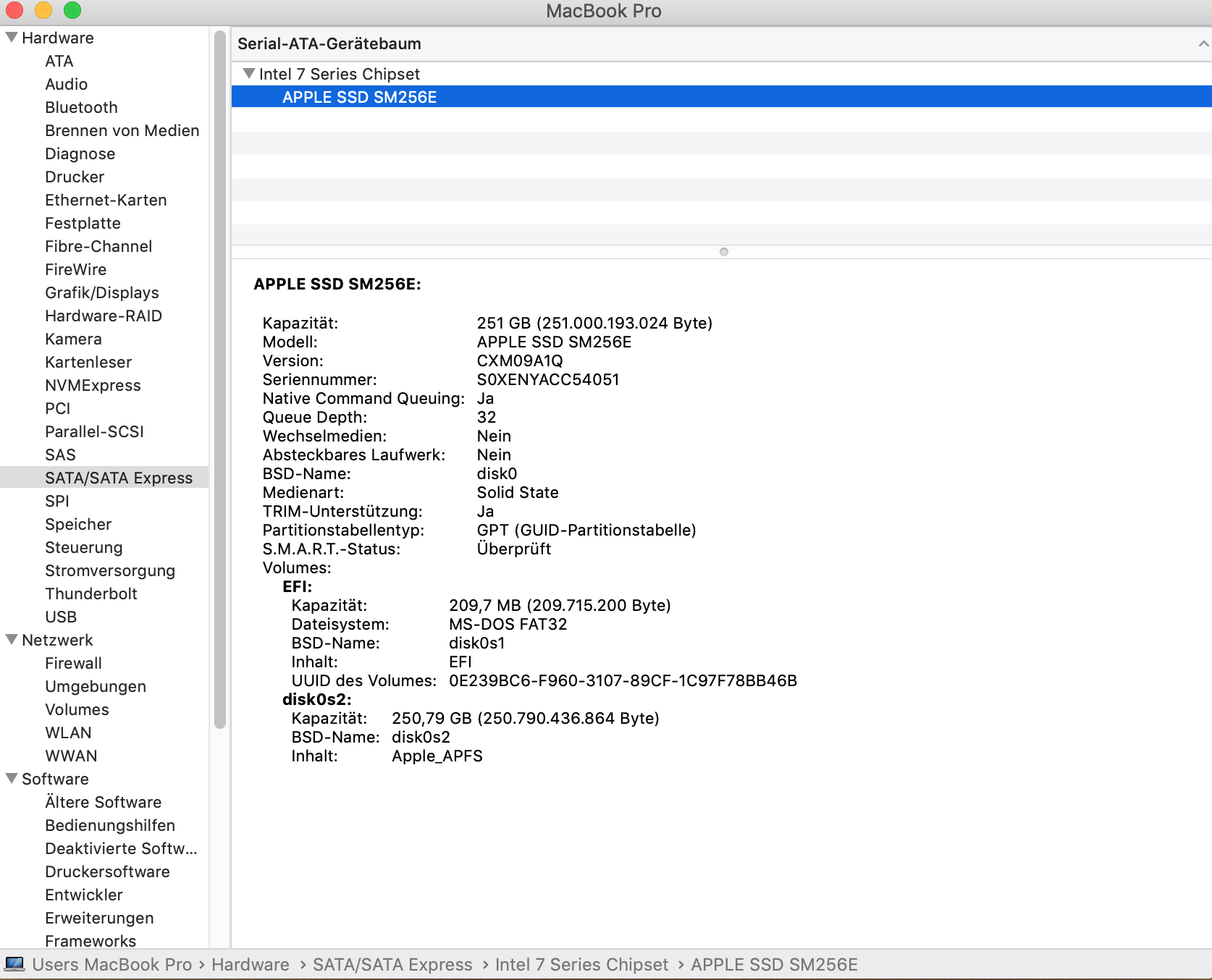Viewport: 1212px width, 980px height.
Task: Select Parallel-SCSI in sidebar
Action: [x=94, y=432]
